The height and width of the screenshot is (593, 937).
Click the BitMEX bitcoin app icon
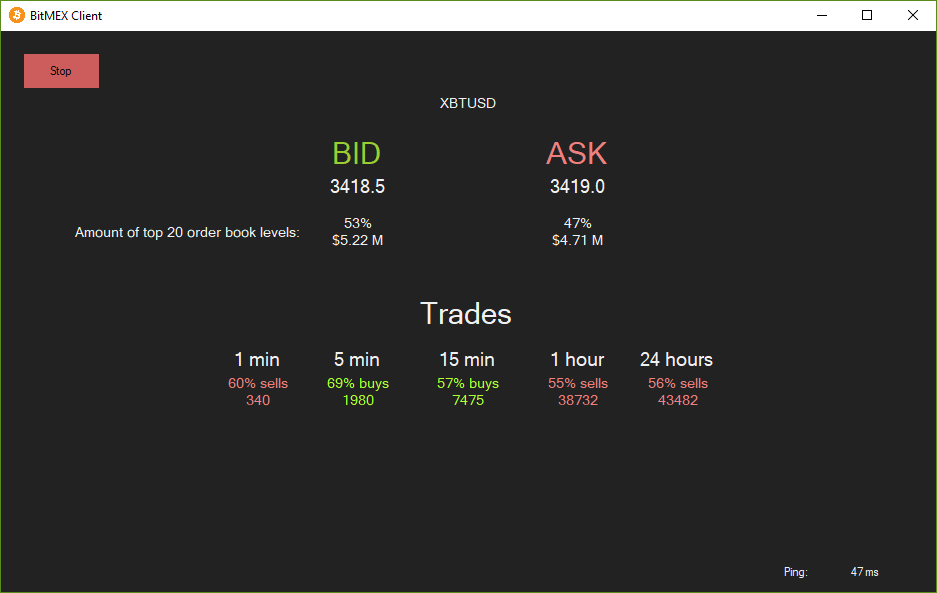click(x=17, y=16)
